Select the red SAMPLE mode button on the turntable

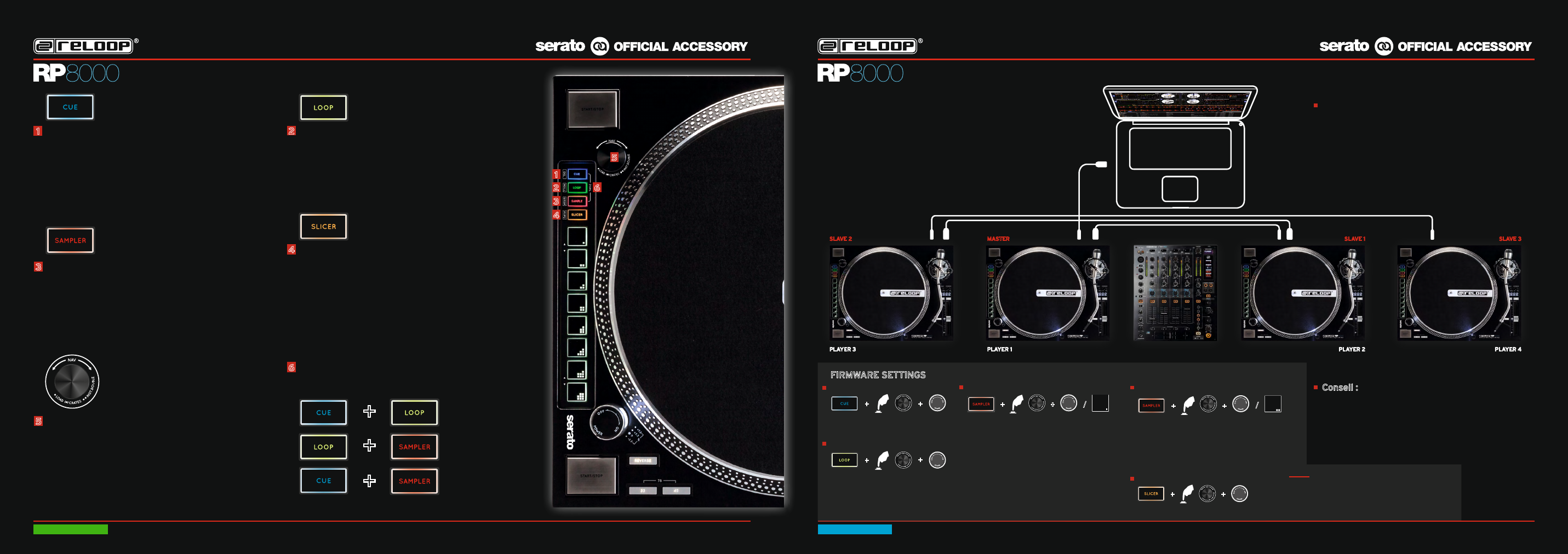point(577,201)
